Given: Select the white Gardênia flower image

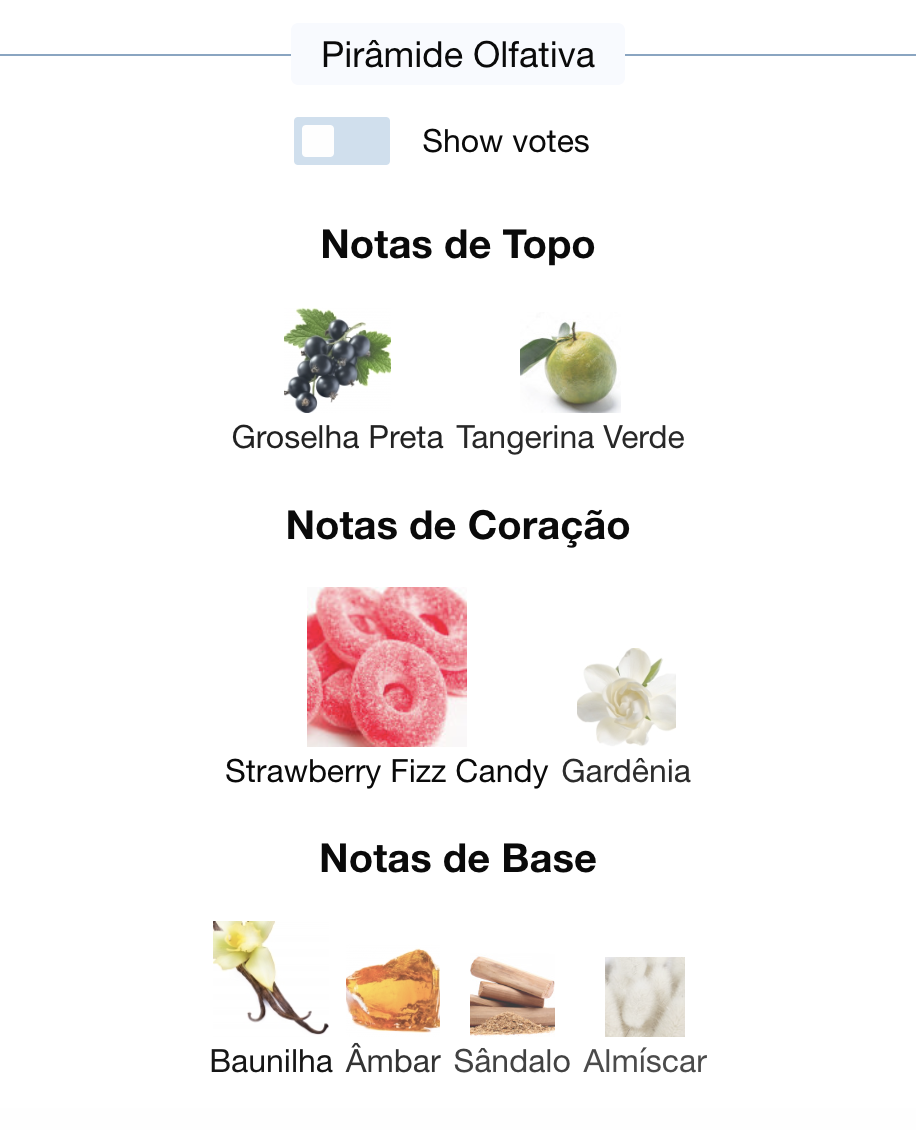Looking at the screenshot, I should click(626, 695).
